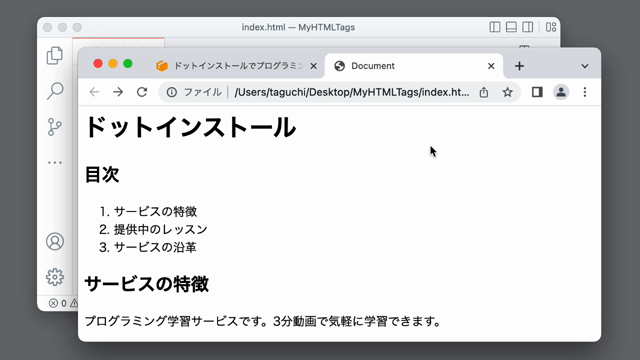The image size is (640, 360).
Task: Bookmark this page with star icon
Action: pos(507,92)
